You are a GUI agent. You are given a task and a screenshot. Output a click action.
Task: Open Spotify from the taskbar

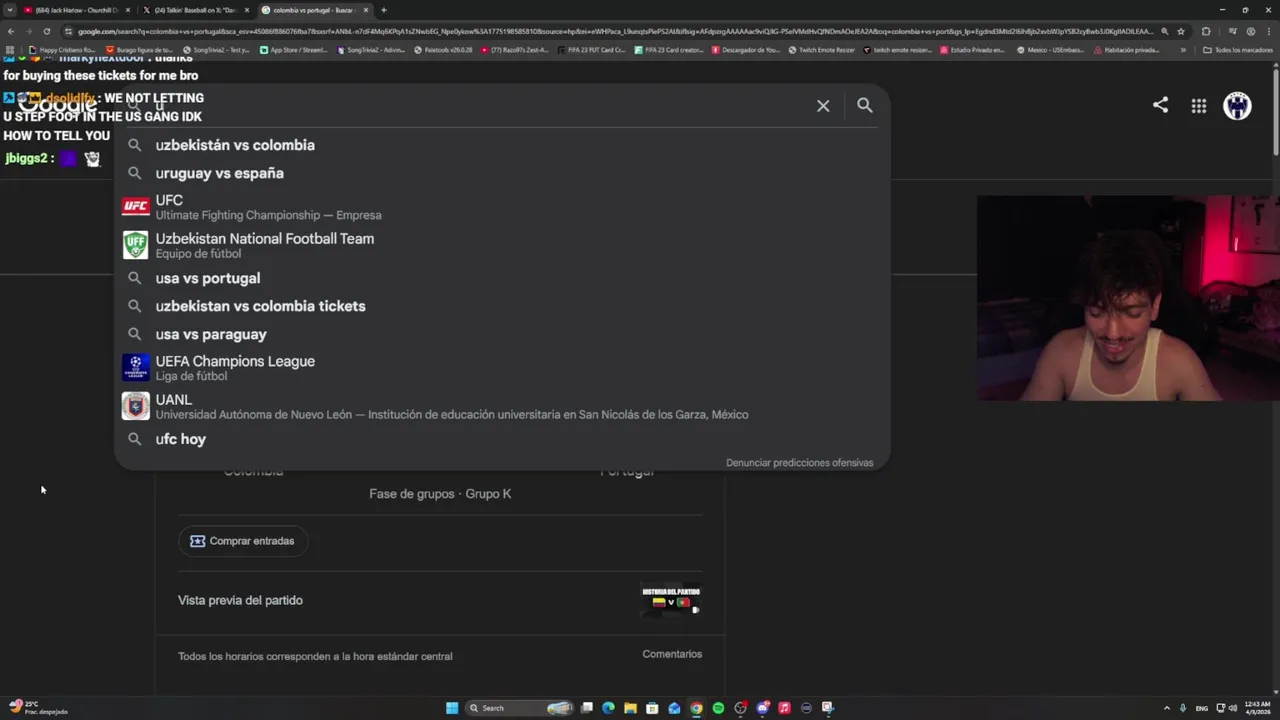[x=718, y=708]
